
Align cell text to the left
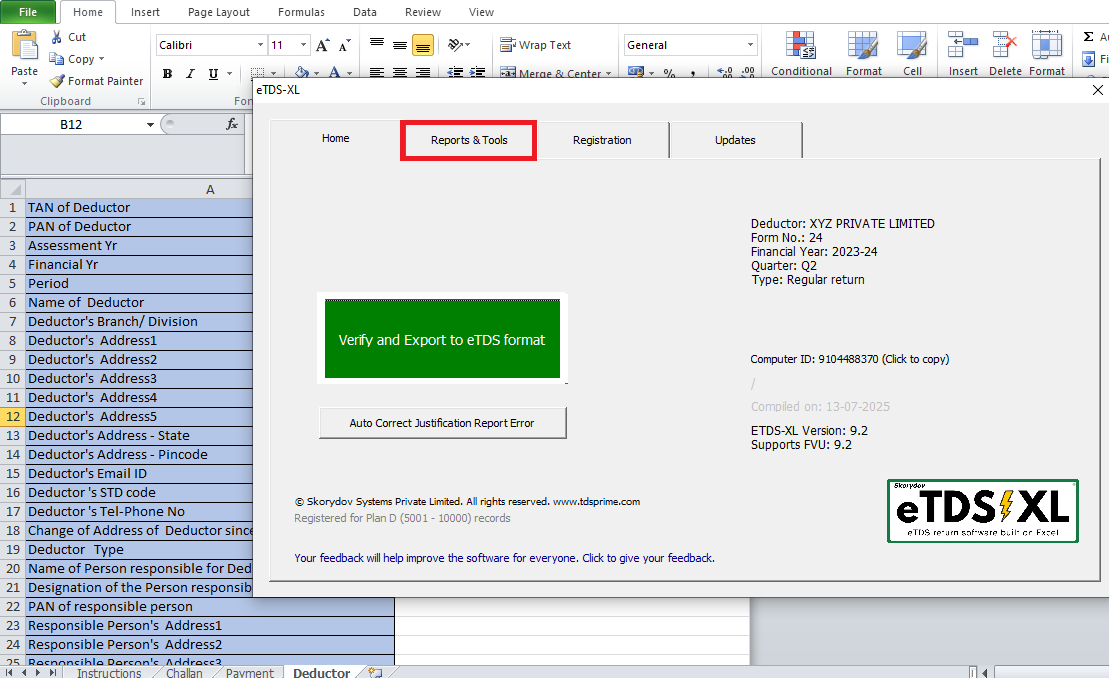(x=377, y=72)
